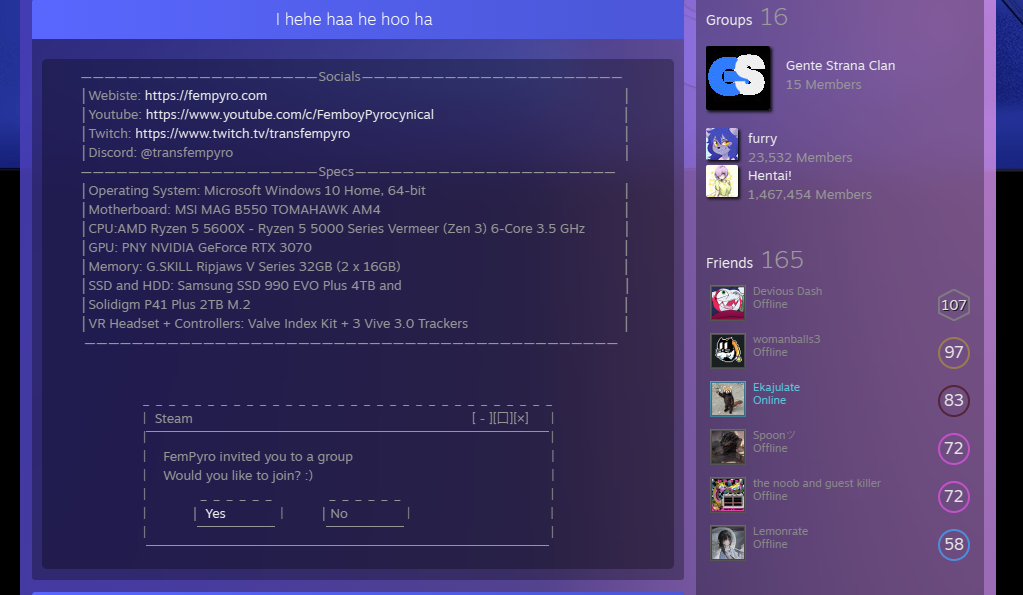Open Devious Dash's friend name
Viewport: 1023px width, 595px height.
(x=787, y=291)
